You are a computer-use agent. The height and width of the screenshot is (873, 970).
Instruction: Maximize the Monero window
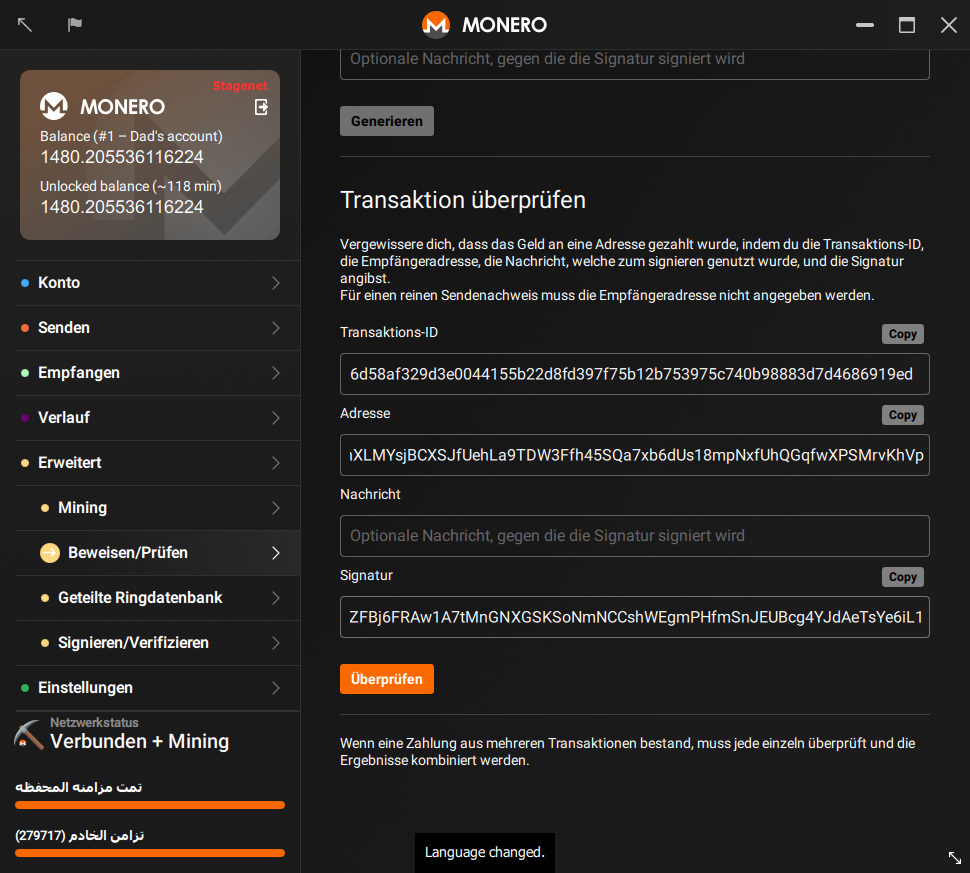(x=907, y=25)
